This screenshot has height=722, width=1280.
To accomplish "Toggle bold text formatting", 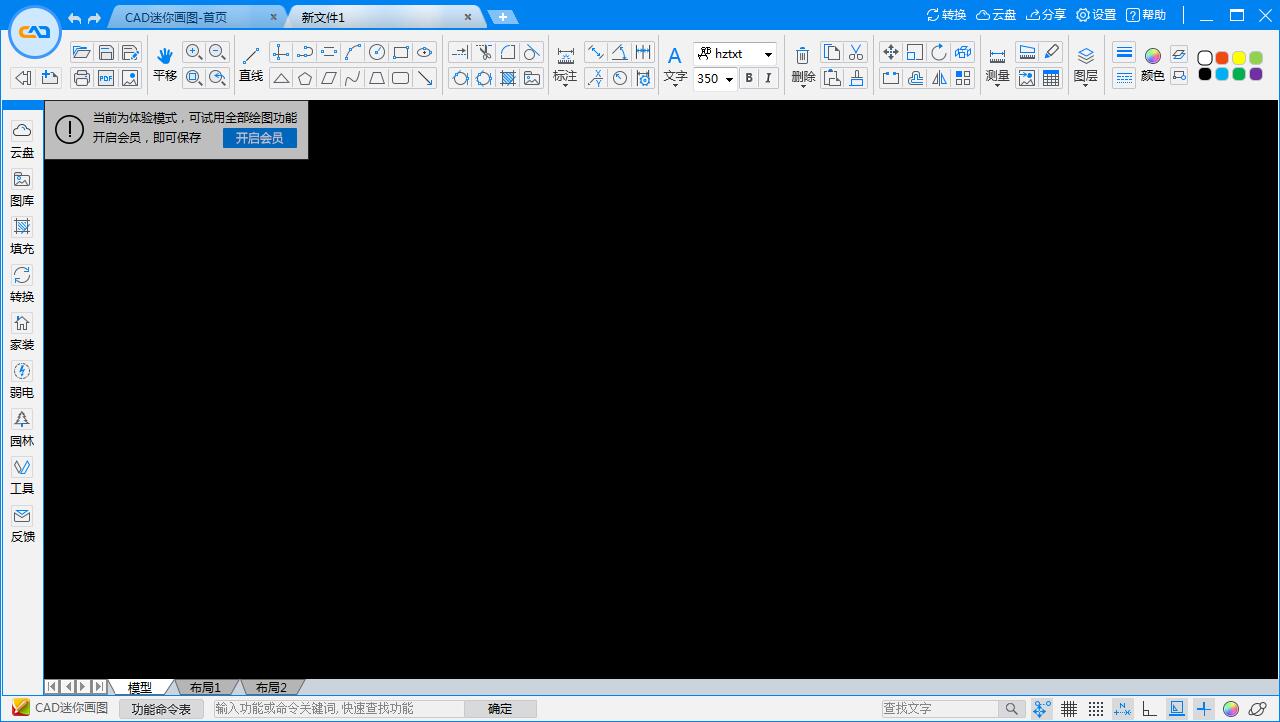I will [748, 79].
